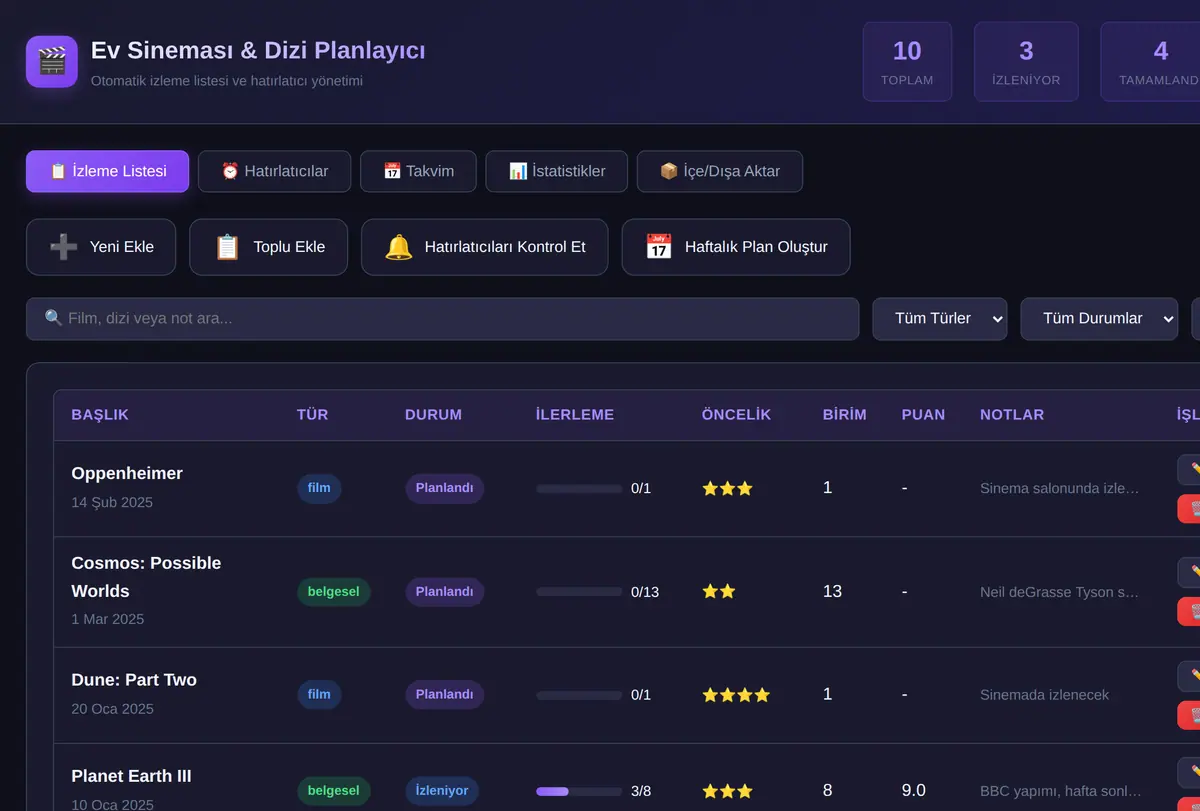1200x811 pixels.
Task: Click the note "Sinemada izlenecek"
Action: (1044, 695)
